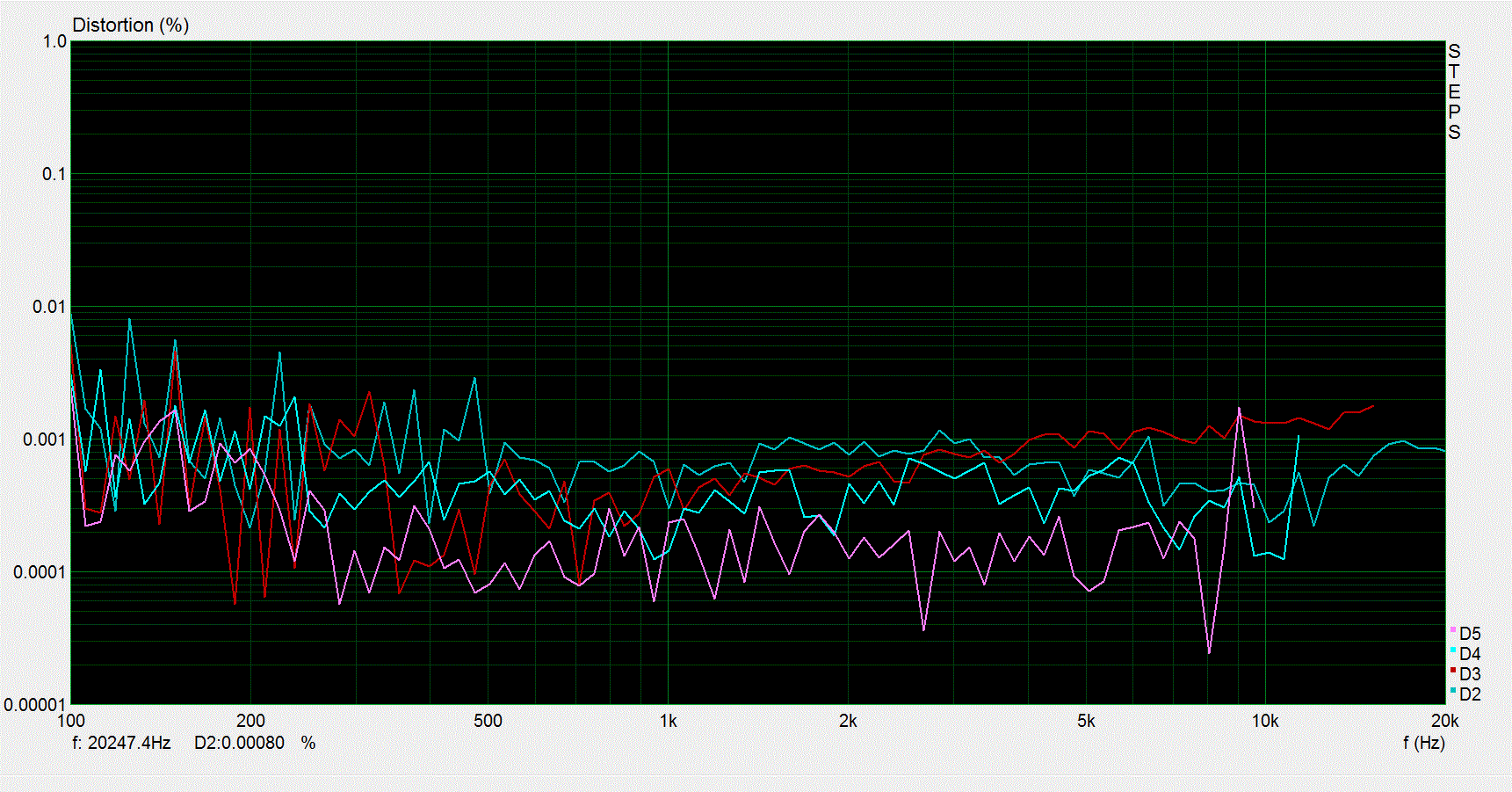Click the 0.00001 y-axis tick label
The height and width of the screenshot is (792, 1512).
tap(35, 705)
